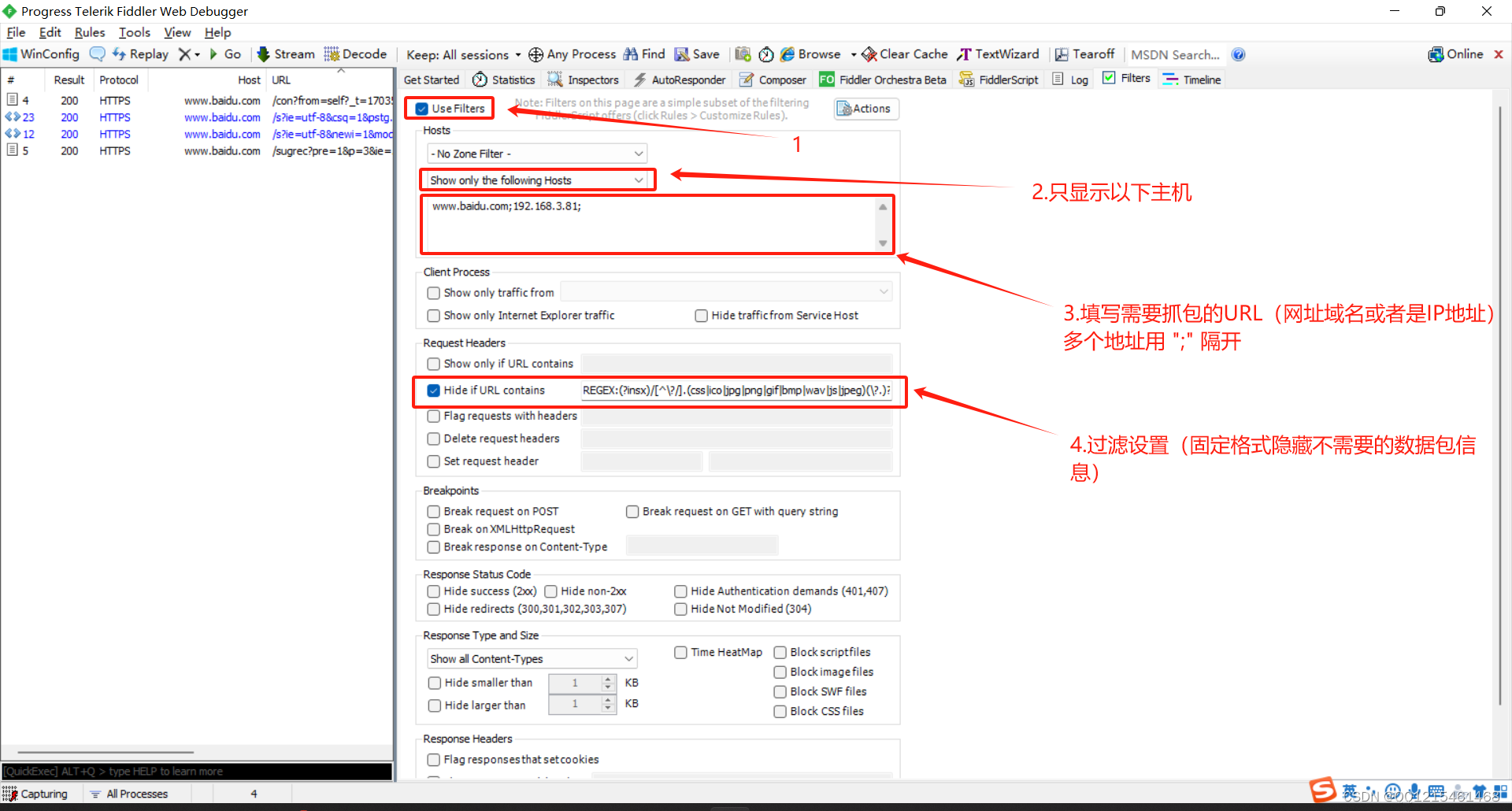Expand the Remove X dropdown arrow
The width and height of the screenshot is (1512, 811).
[197, 54]
